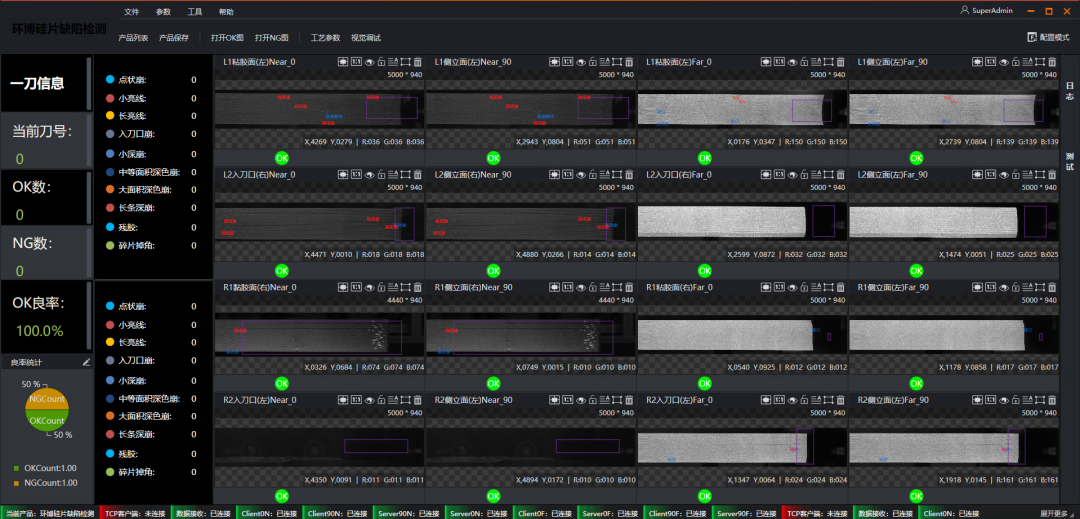Click the SuperAdmin user icon
The height and width of the screenshot is (519, 1080).
(964, 11)
